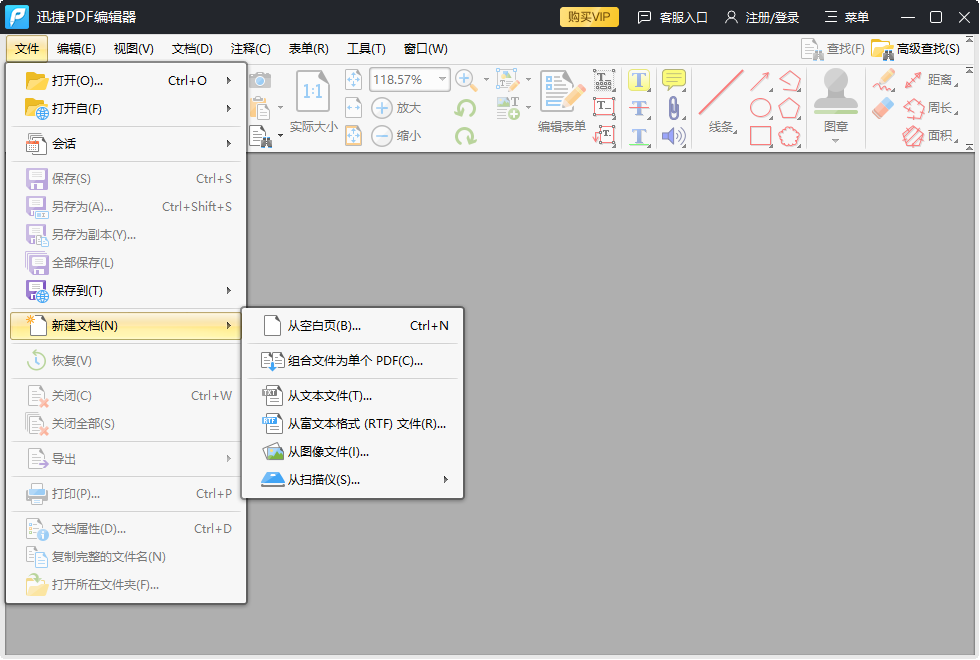Select the sticky note comment icon
The height and width of the screenshot is (660, 980).
(x=674, y=80)
